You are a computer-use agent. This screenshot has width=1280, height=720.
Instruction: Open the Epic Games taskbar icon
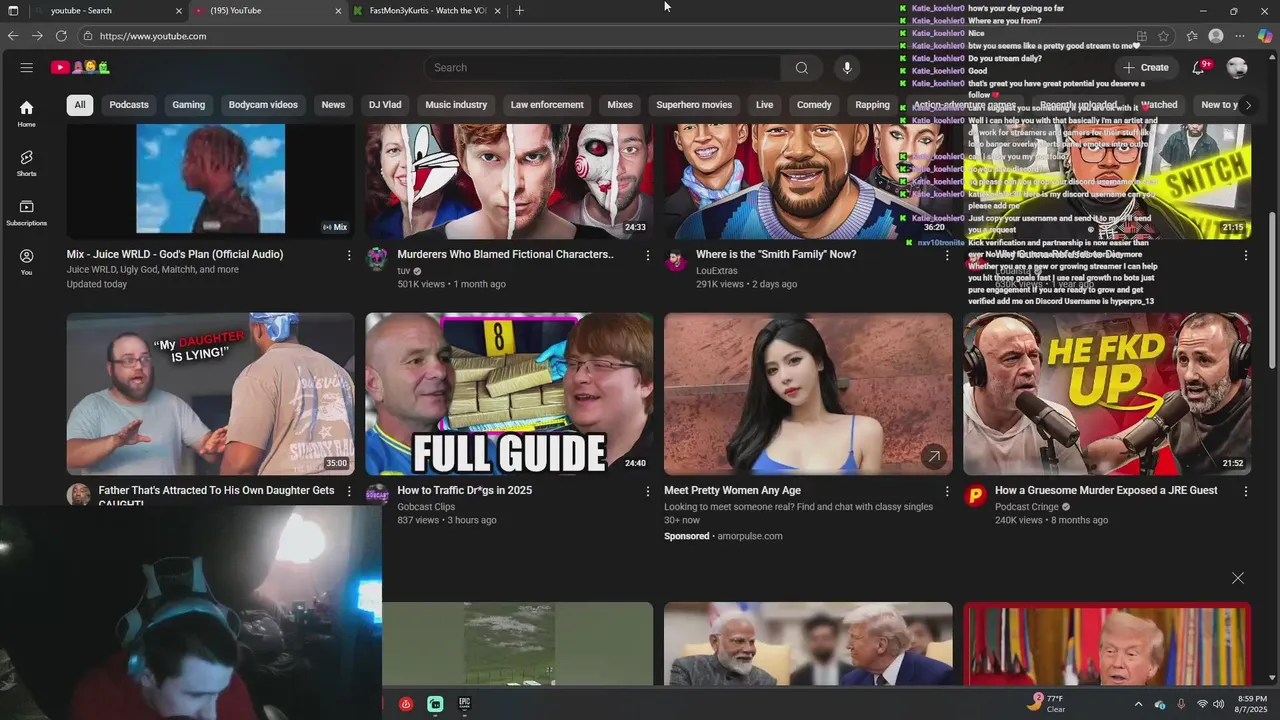[464, 704]
